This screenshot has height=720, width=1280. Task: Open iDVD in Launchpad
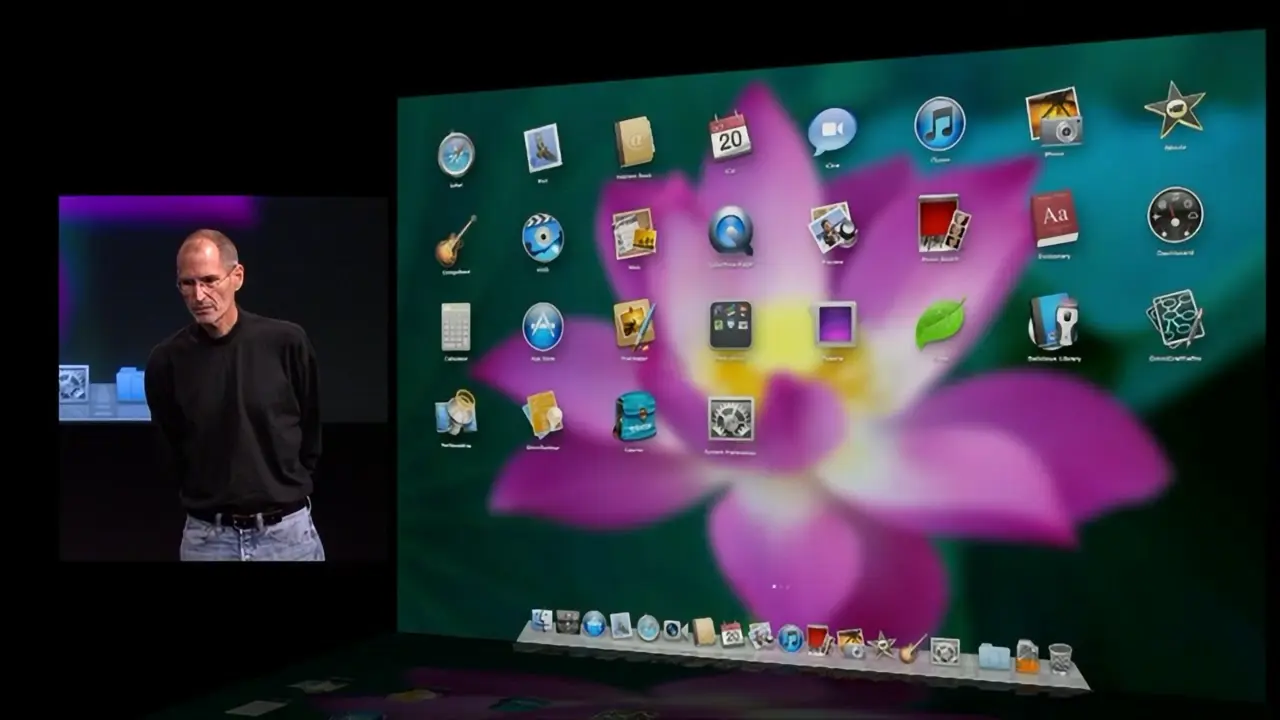[x=542, y=238]
